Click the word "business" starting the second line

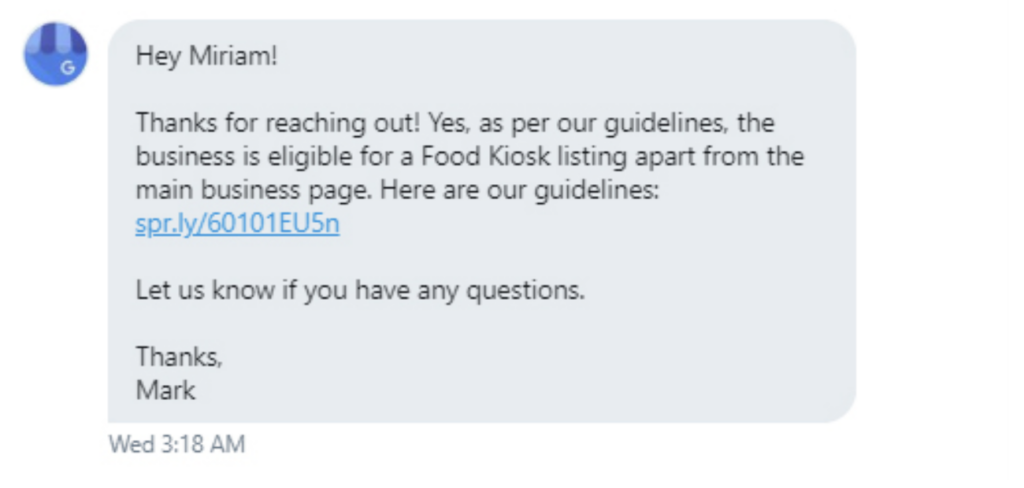click(176, 157)
